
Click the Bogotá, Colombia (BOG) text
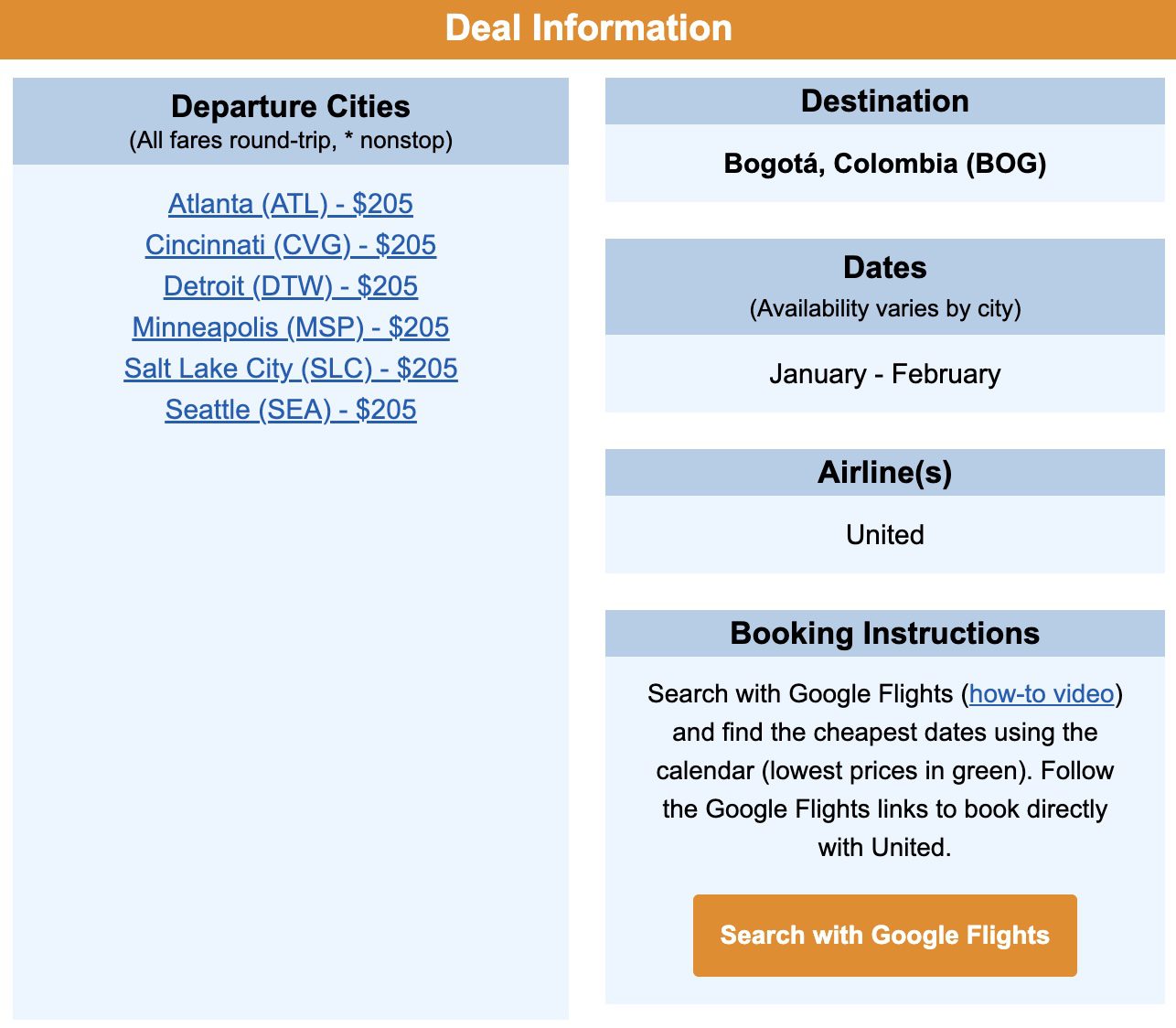coord(884,163)
